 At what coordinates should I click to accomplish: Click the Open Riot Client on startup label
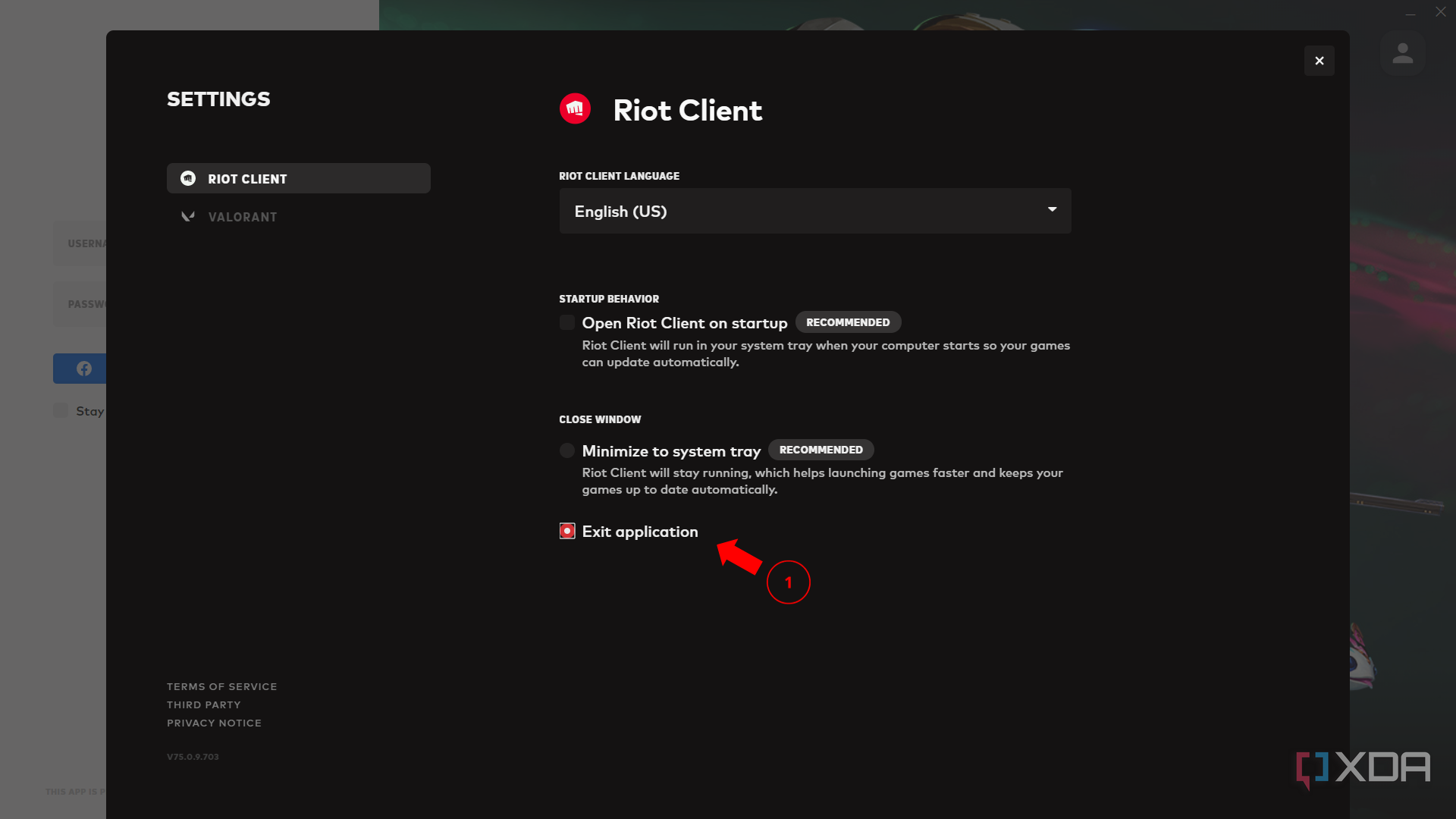685,323
